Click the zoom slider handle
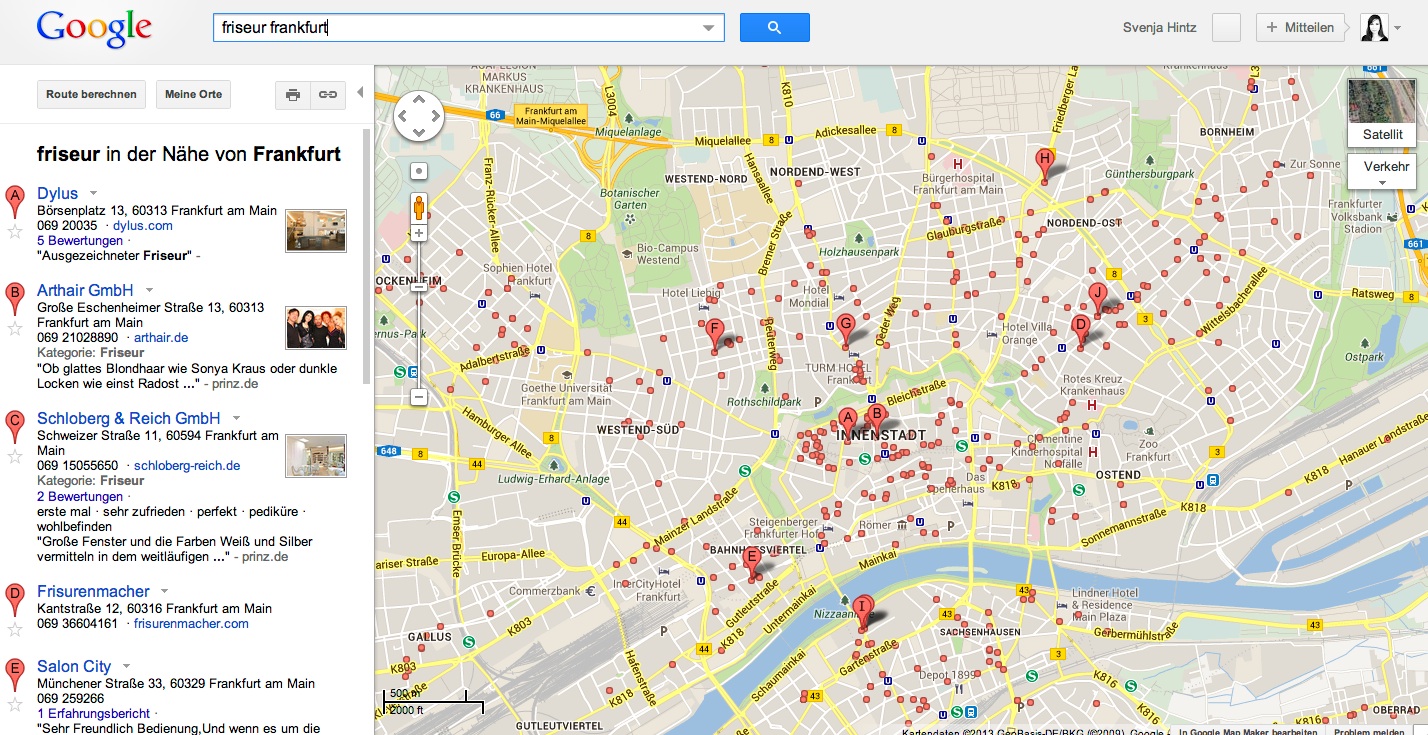The width and height of the screenshot is (1428, 735). pyautogui.click(x=419, y=287)
